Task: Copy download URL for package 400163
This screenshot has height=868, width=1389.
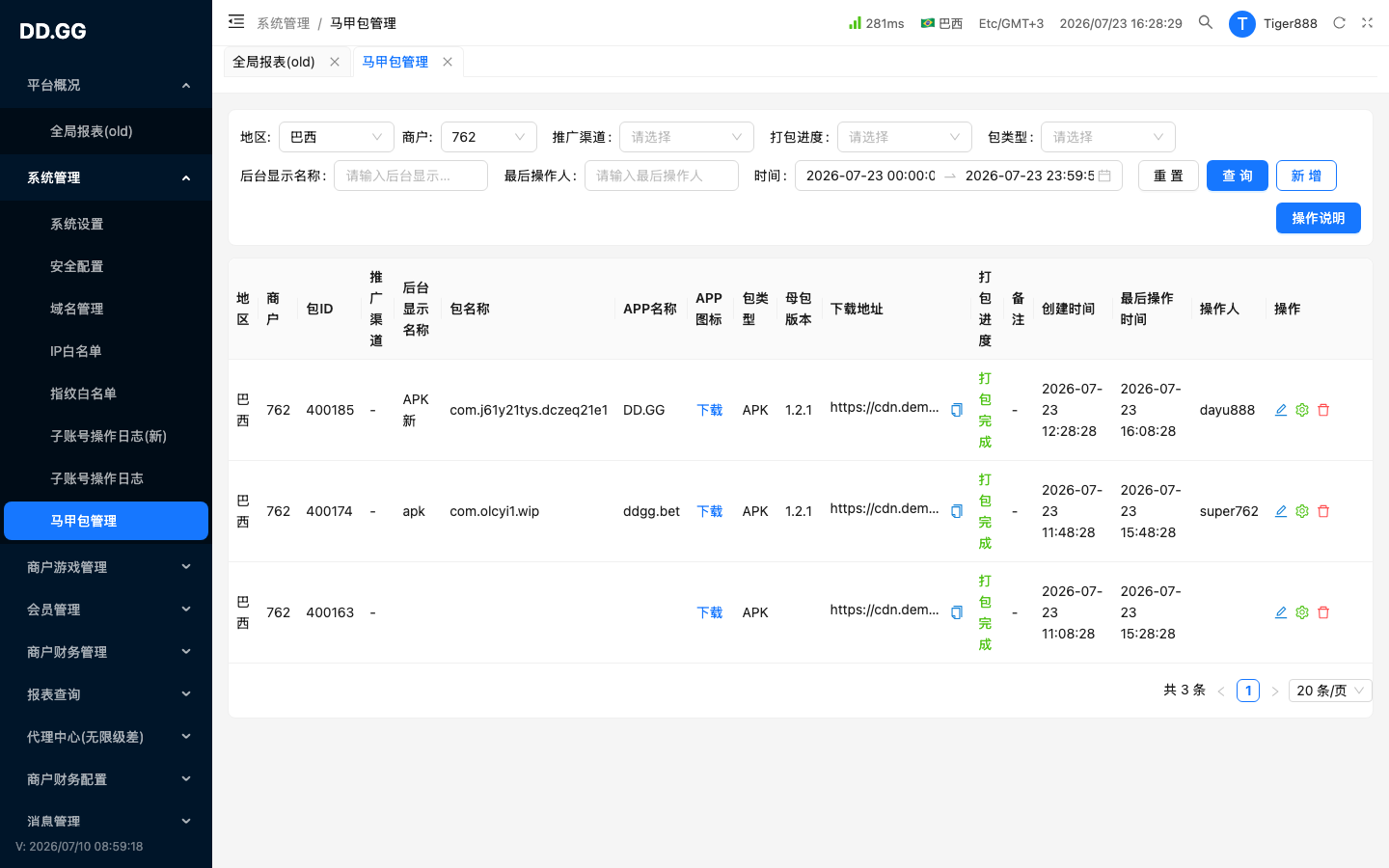Action: (957, 612)
